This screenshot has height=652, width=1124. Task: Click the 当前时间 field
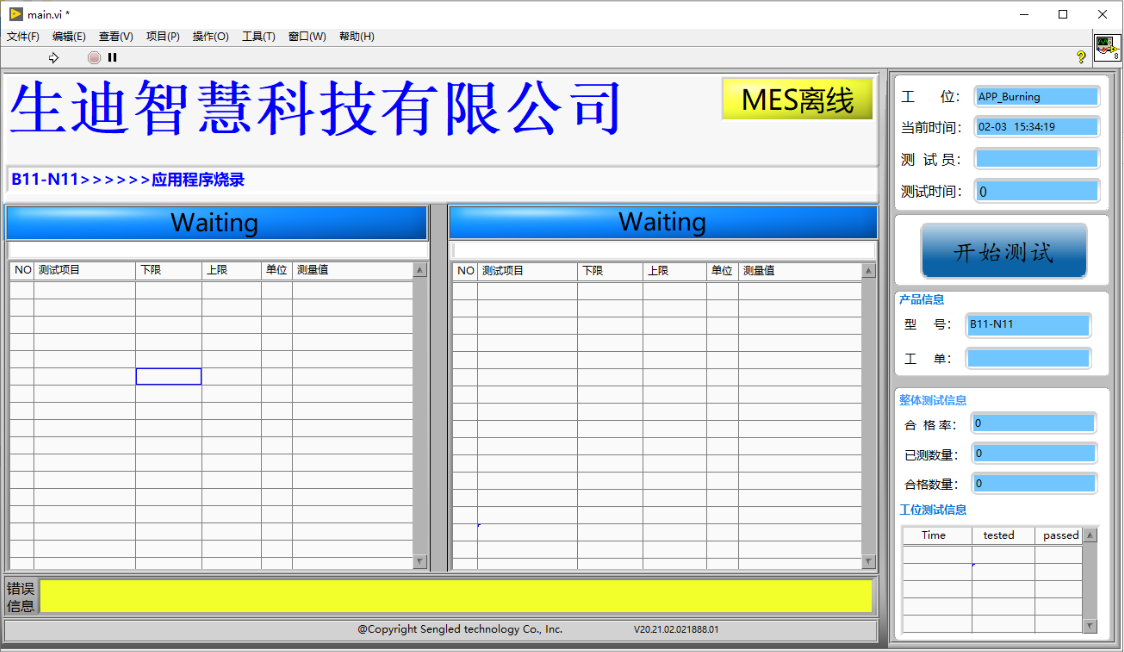1037,127
